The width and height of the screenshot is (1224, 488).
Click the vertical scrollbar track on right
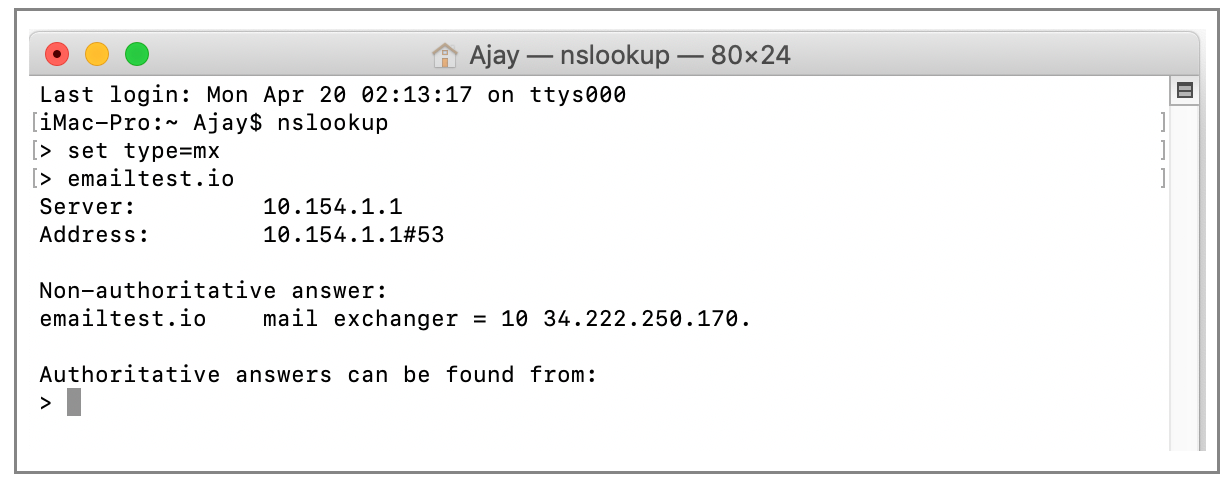point(1185,280)
